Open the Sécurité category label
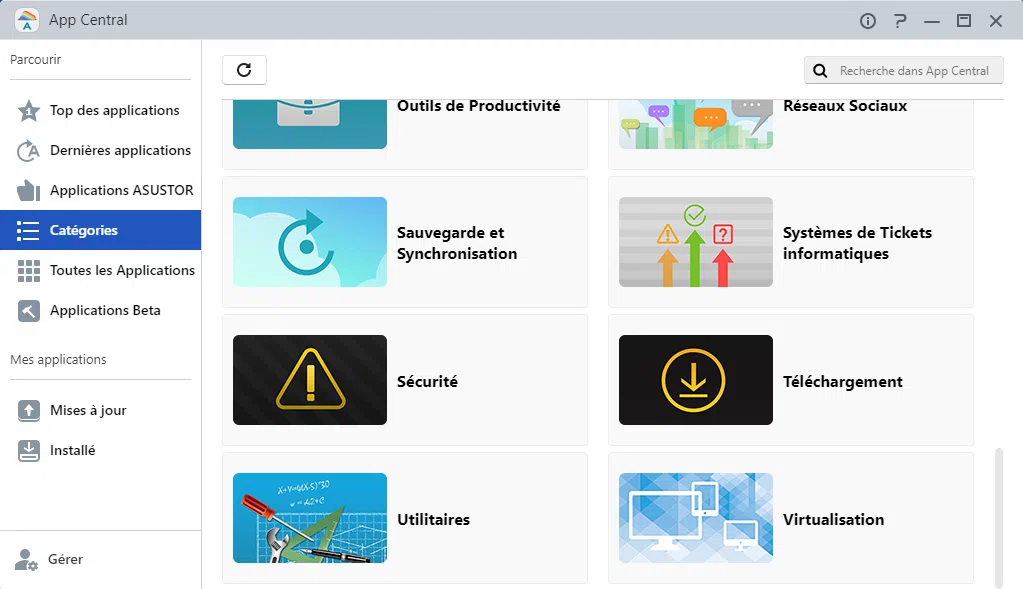1023x589 pixels. 427,381
